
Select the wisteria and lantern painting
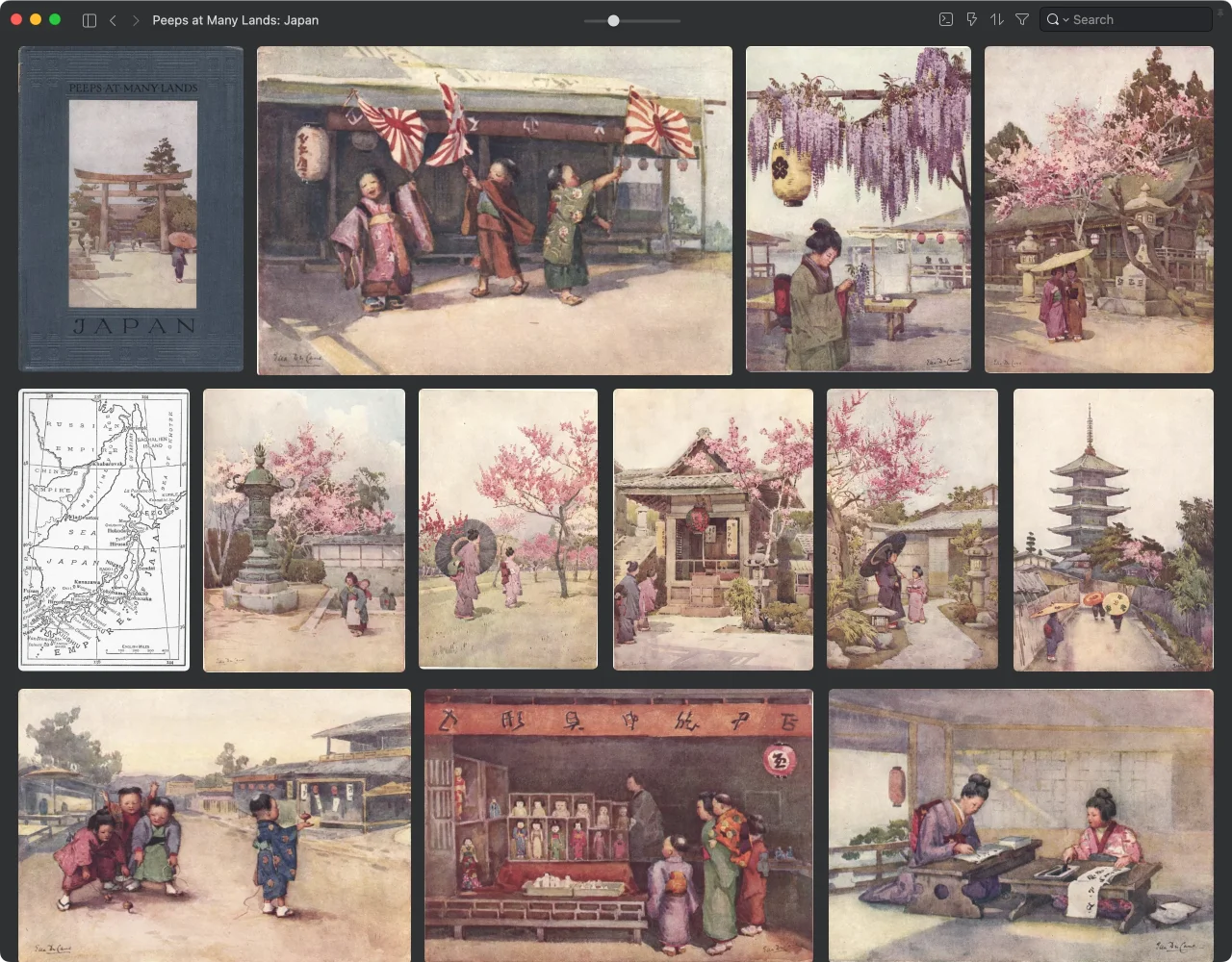pos(859,210)
